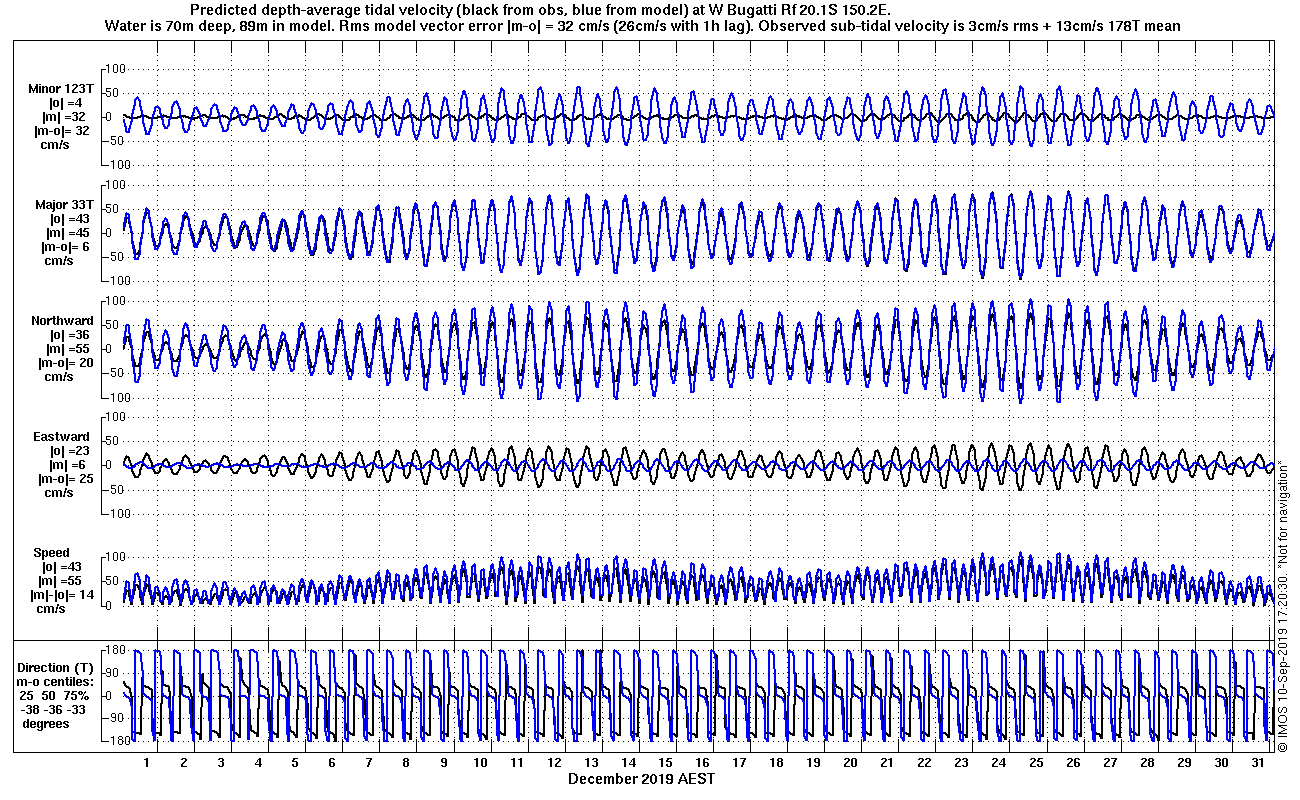Screen dimensions: 1300x800
Task: Click the 'Eastward' panel label
Action: [x=63, y=437]
